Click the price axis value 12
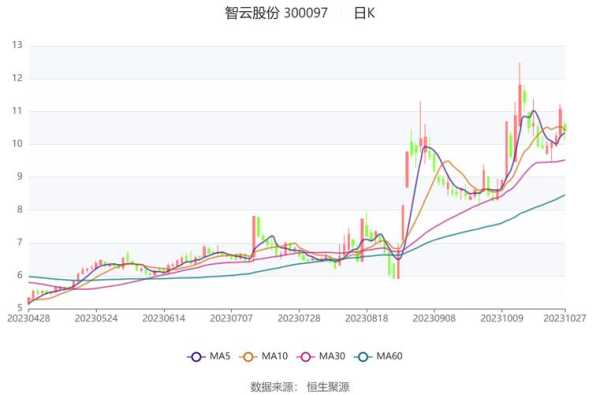The height and width of the screenshot is (394, 600). click(x=17, y=78)
